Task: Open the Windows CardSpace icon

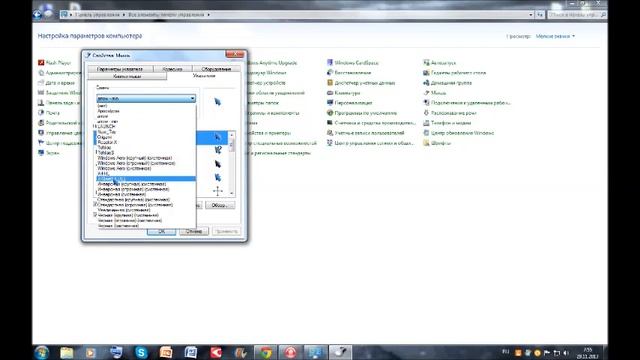Action: coord(353,63)
